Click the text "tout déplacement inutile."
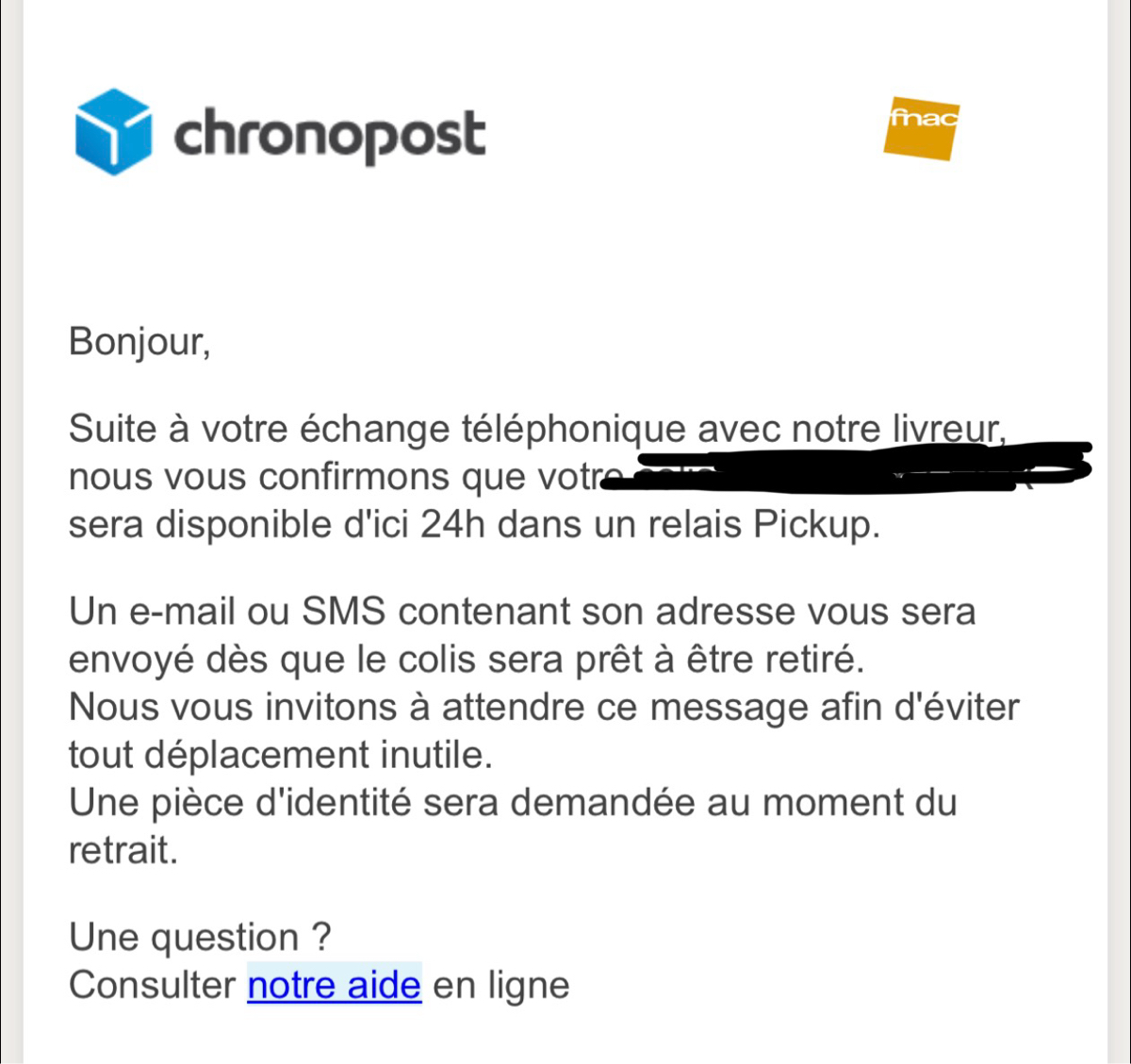The width and height of the screenshot is (1131, 1064). click(x=280, y=755)
